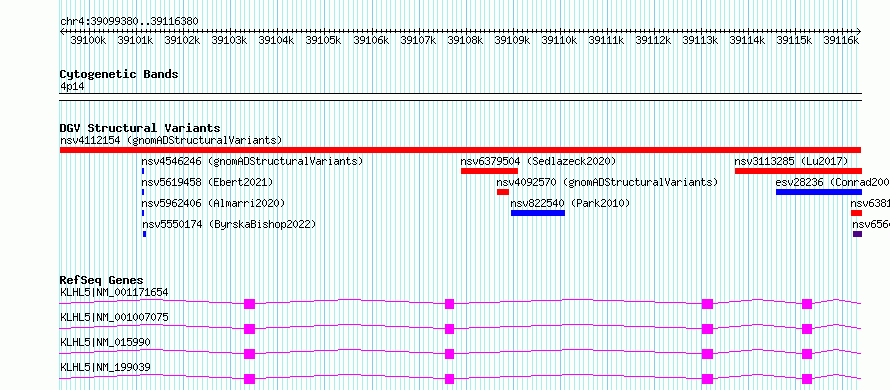Open variant nsv822540 (Park2010) label
890x390 pixels.
pos(570,203)
